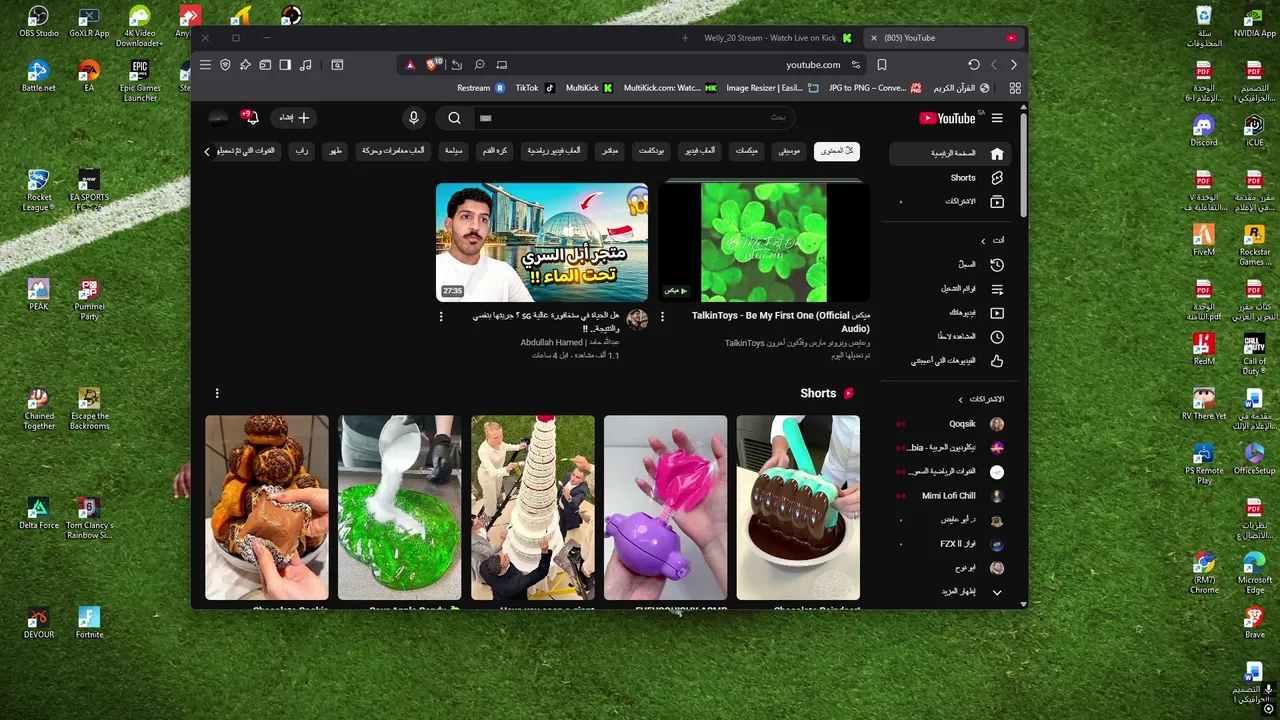1280x720 pixels.
Task: Open Watch later in sidebar
Action: pyautogui.click(x=950, y=337)
